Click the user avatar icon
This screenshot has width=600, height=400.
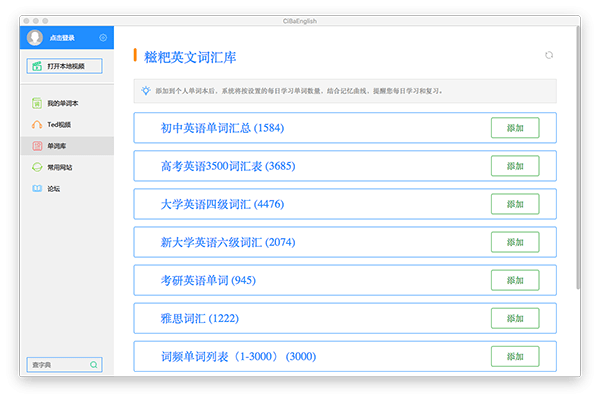(x=35, y=38)
